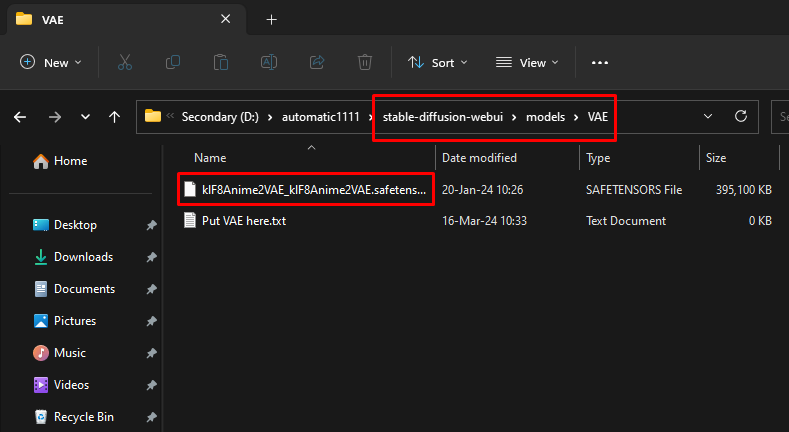Viewport: 789px width, 432px height.
Task: Click the Share icon in toolbar
Action: click(317, 62)
